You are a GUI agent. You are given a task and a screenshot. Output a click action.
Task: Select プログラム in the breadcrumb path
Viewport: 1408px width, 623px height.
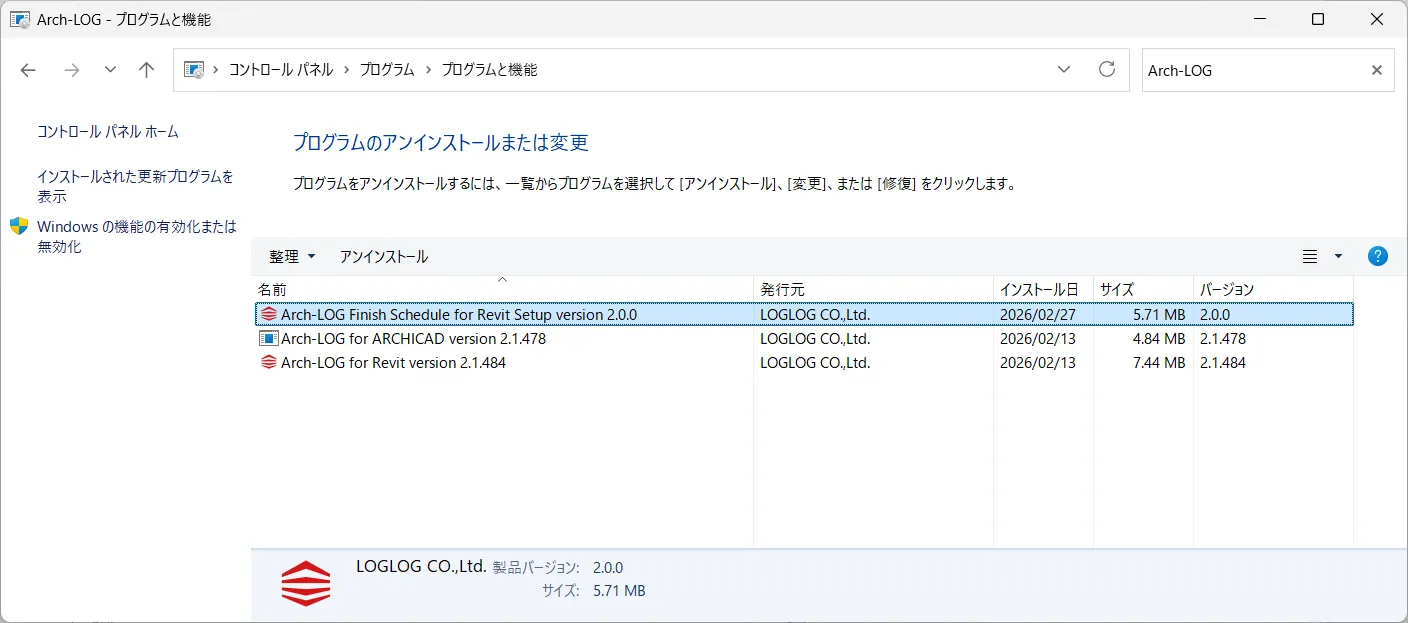387,70
